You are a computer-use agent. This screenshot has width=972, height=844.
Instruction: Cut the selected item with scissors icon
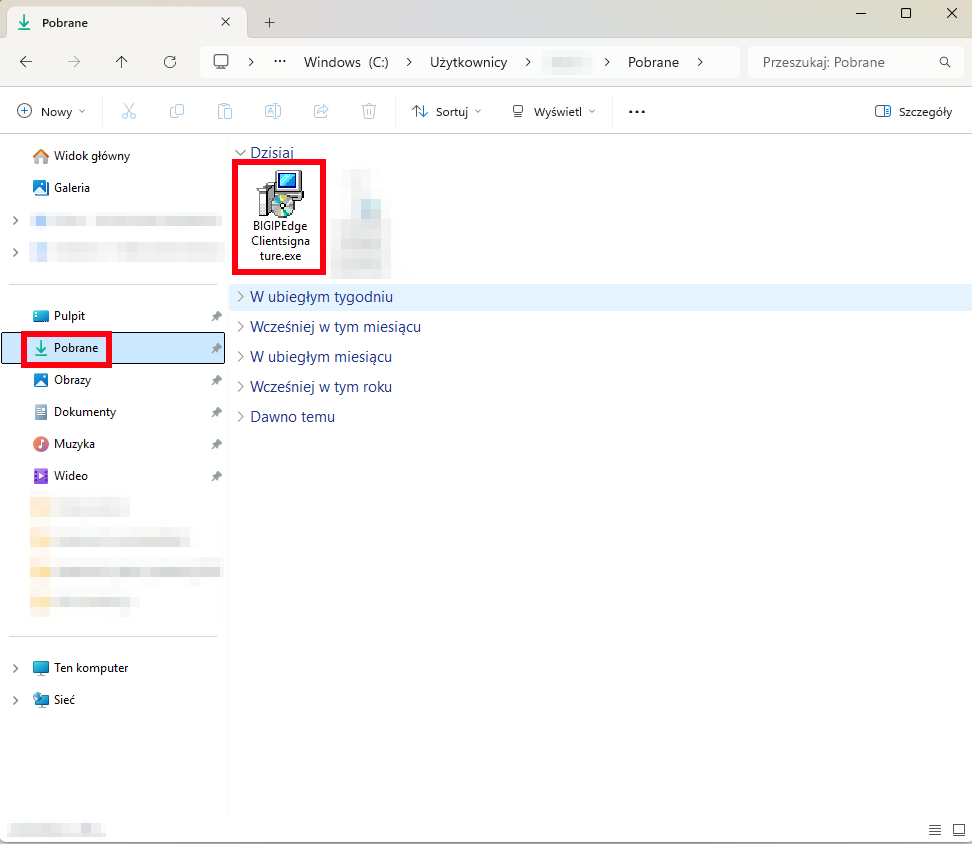129,112
